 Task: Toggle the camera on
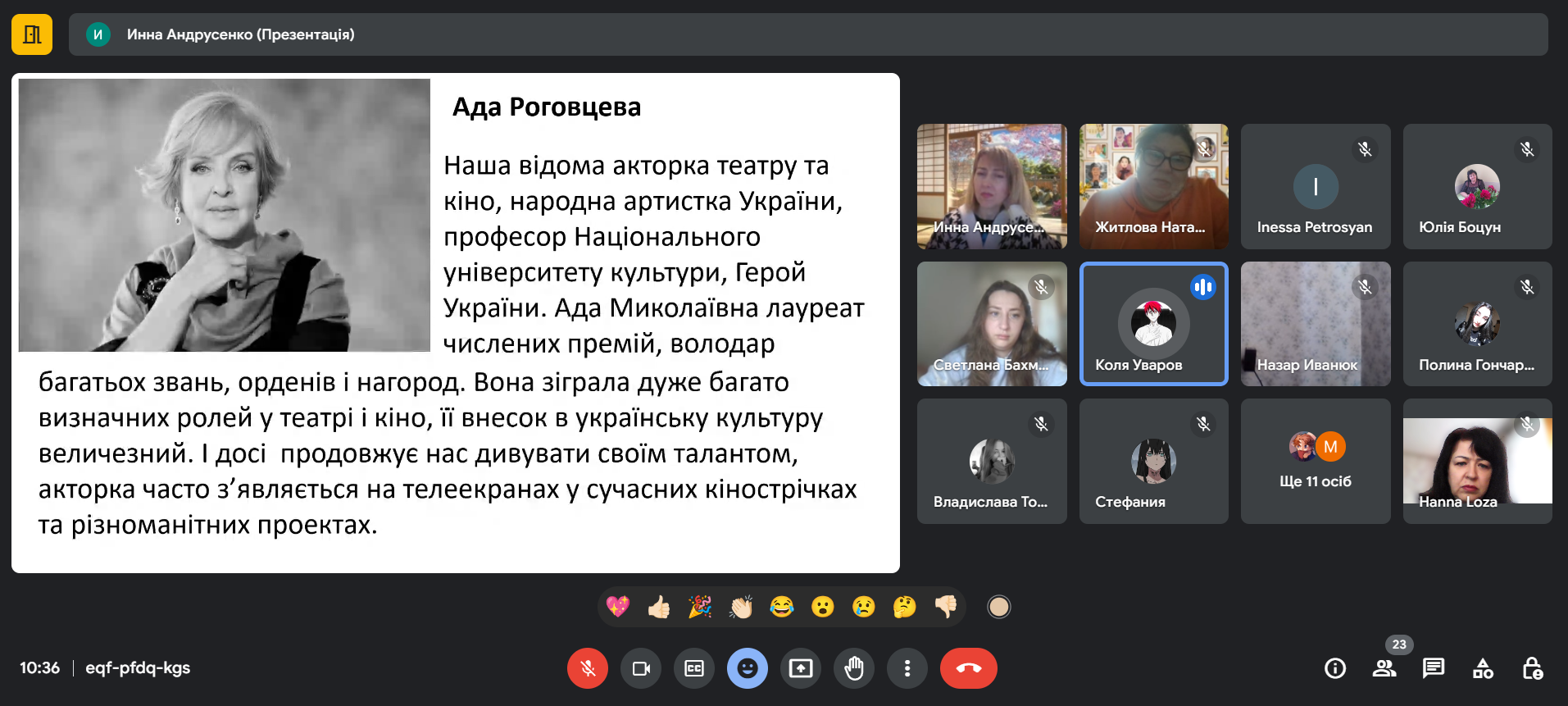641,668
